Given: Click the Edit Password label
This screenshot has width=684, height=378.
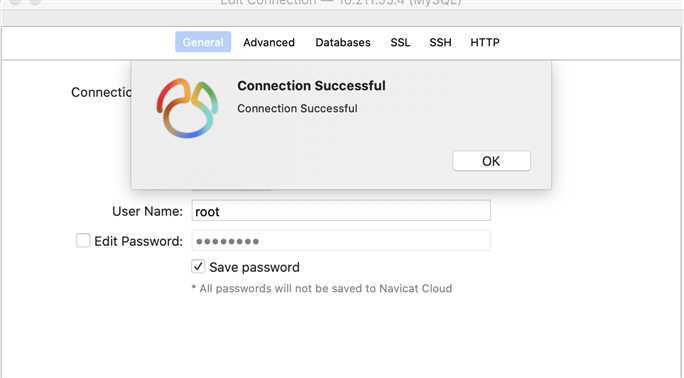Looking at the screenshot, I should [138, 241].
